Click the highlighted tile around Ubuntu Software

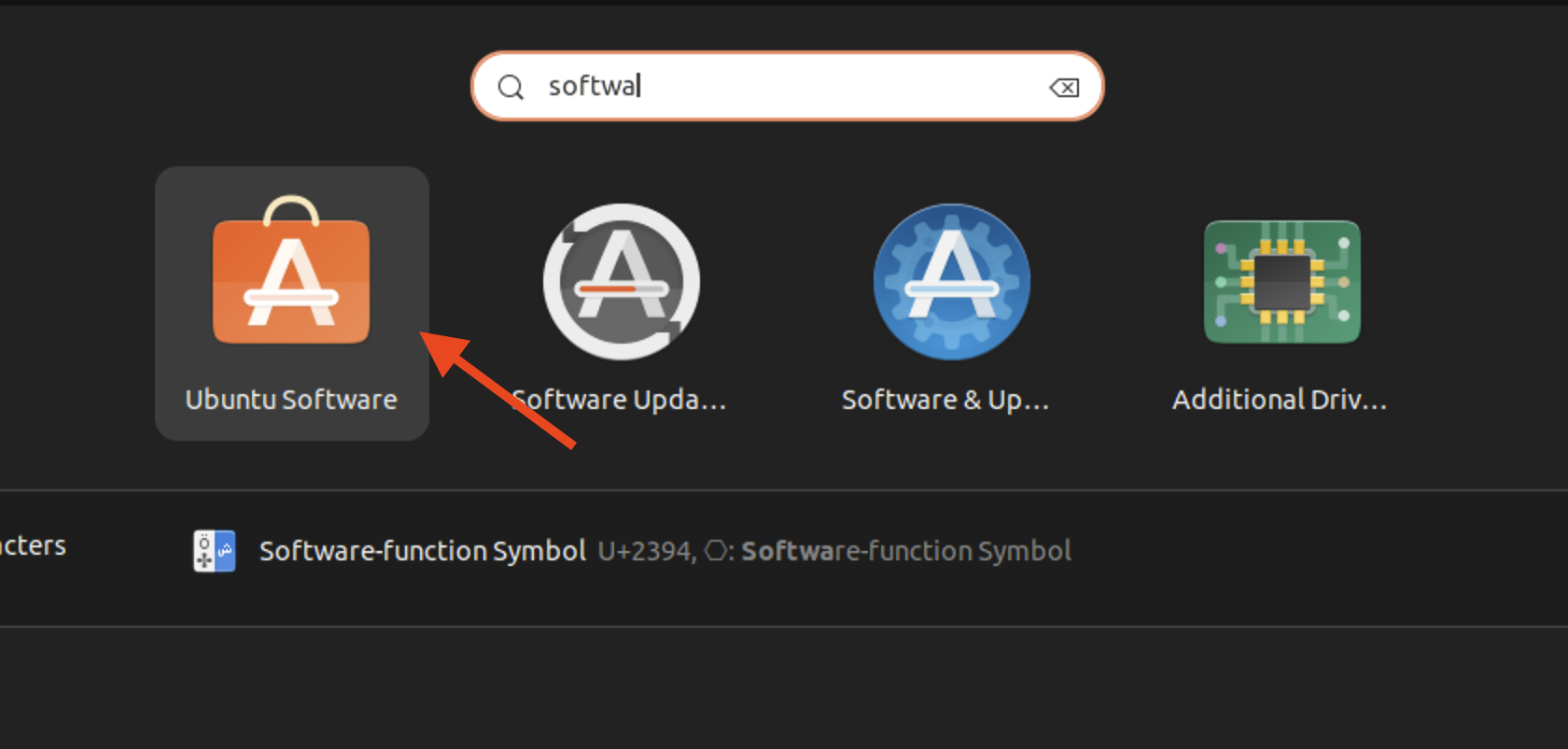[292, 304]
